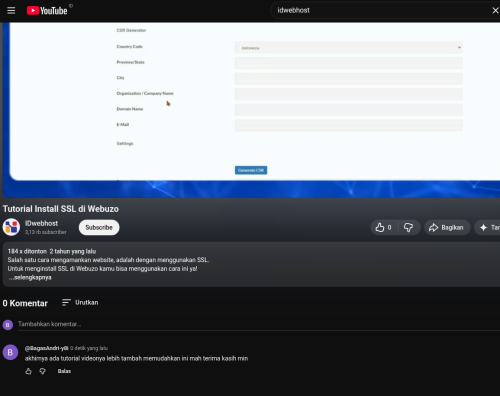Dislike the video with thumbs down
This screenshot has width=500, height=396.
click(409, 227)
